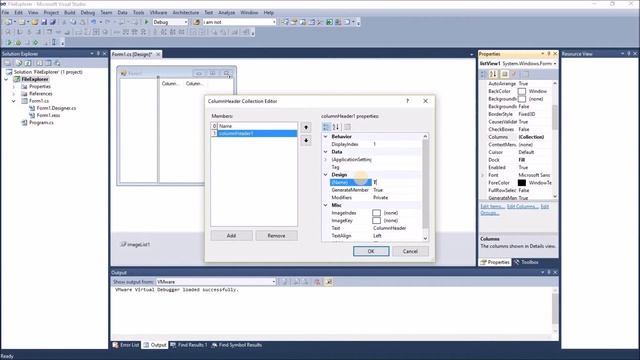Open the 'i am not' search dropdown
The height and width of the screenshot is (360, 640).
coord(274,22)
